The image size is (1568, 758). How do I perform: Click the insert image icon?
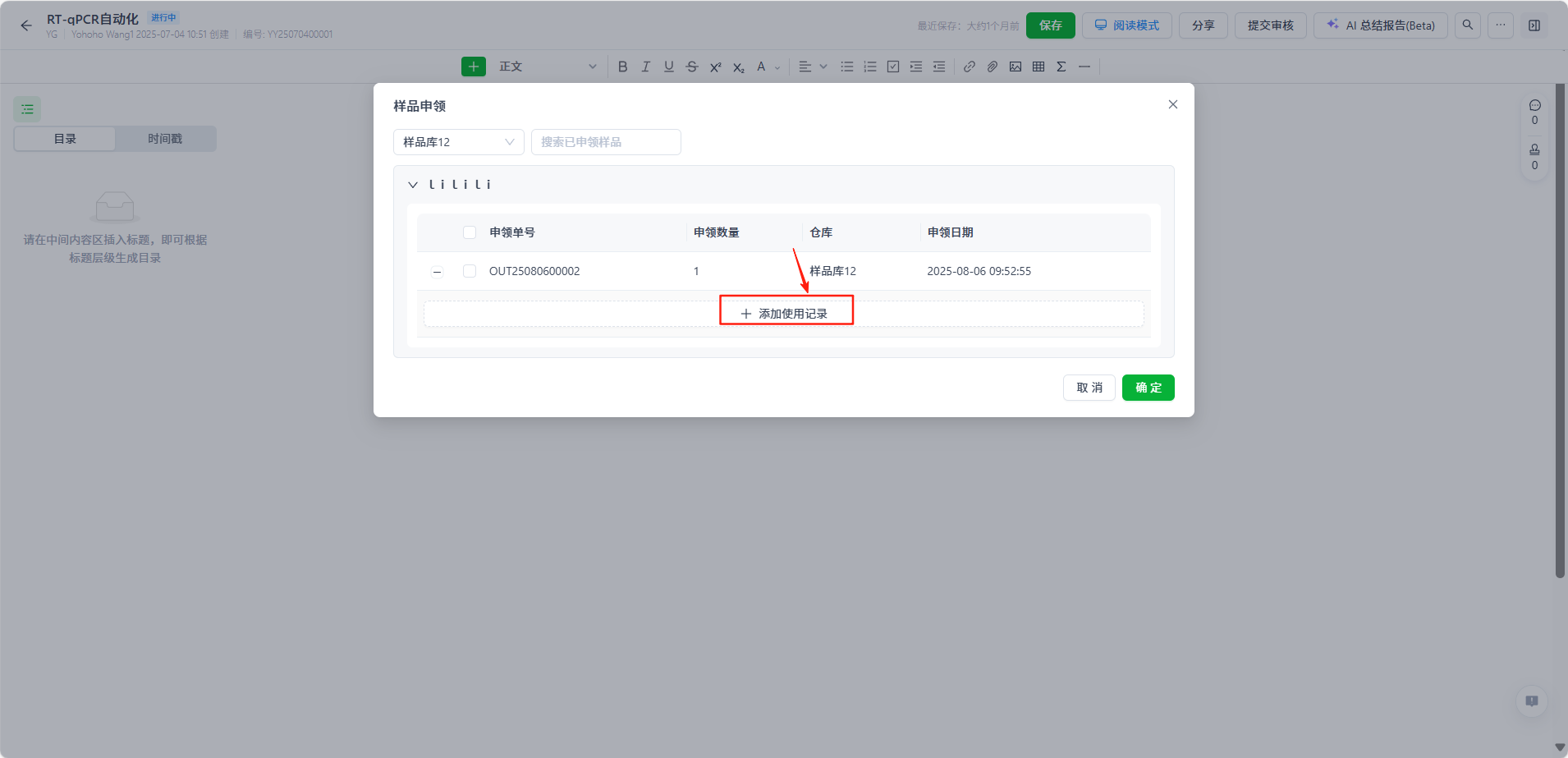click(1015, 67)
